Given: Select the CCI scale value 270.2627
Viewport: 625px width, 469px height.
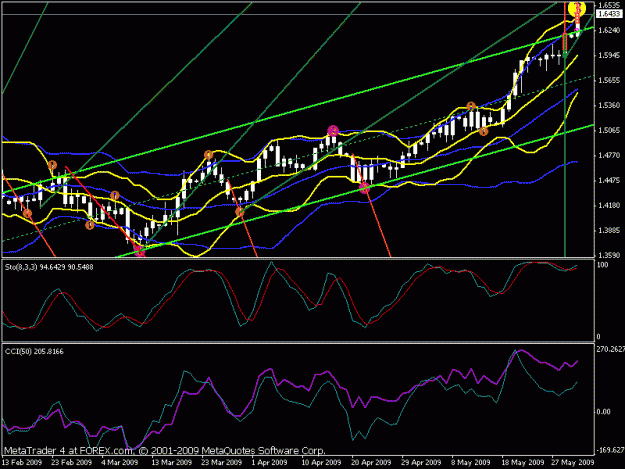Looking at the screenshot, I should [610, 349].
